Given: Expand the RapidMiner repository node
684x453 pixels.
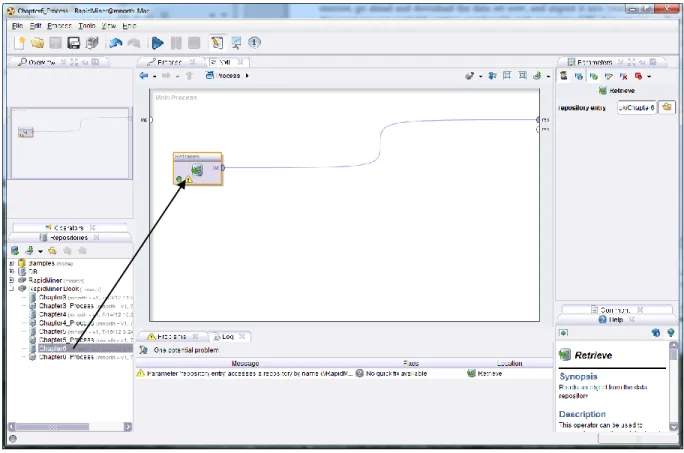Looking at the screenshot, I should (x=12, y=280).
